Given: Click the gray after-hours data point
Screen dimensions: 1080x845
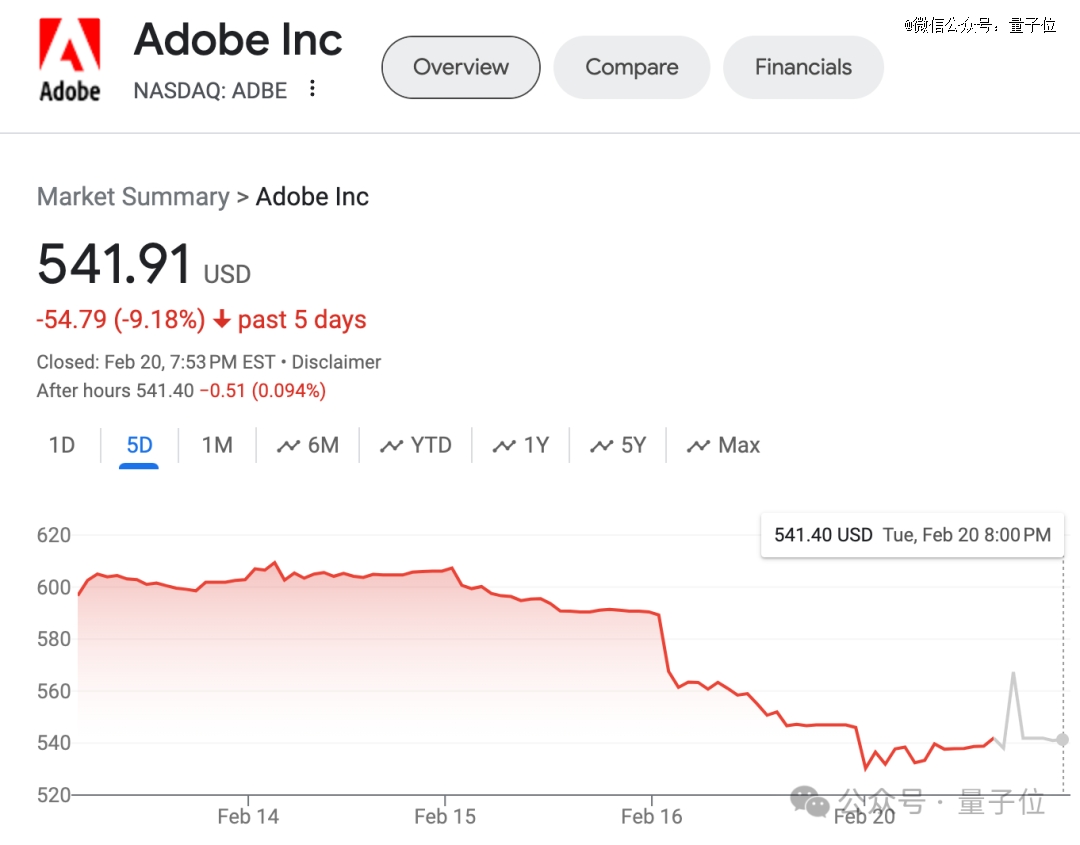Looking at the screenshot, I should [x=1062, y=740].
